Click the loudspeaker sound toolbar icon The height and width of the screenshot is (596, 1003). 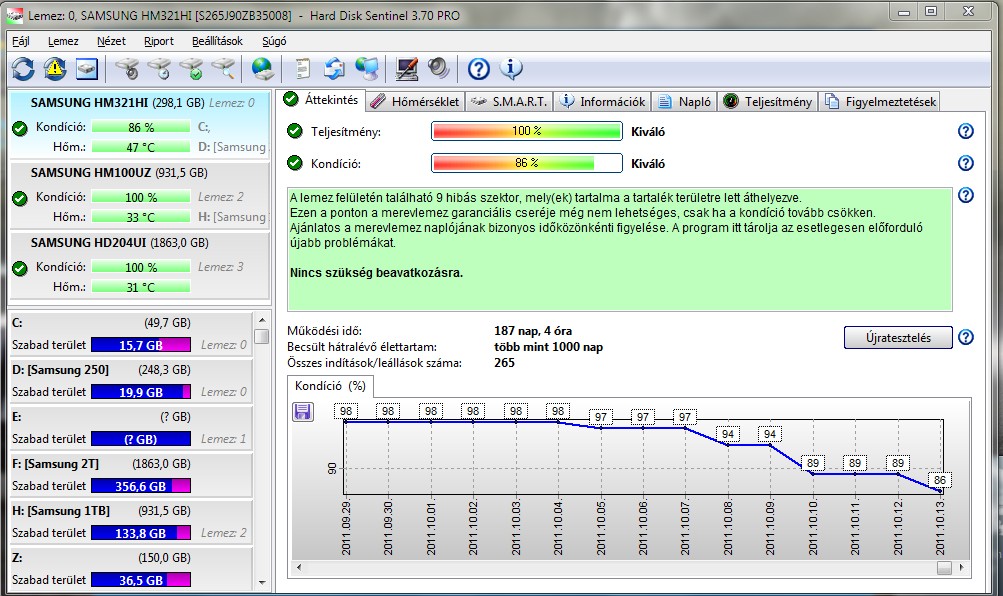(439, 68)
